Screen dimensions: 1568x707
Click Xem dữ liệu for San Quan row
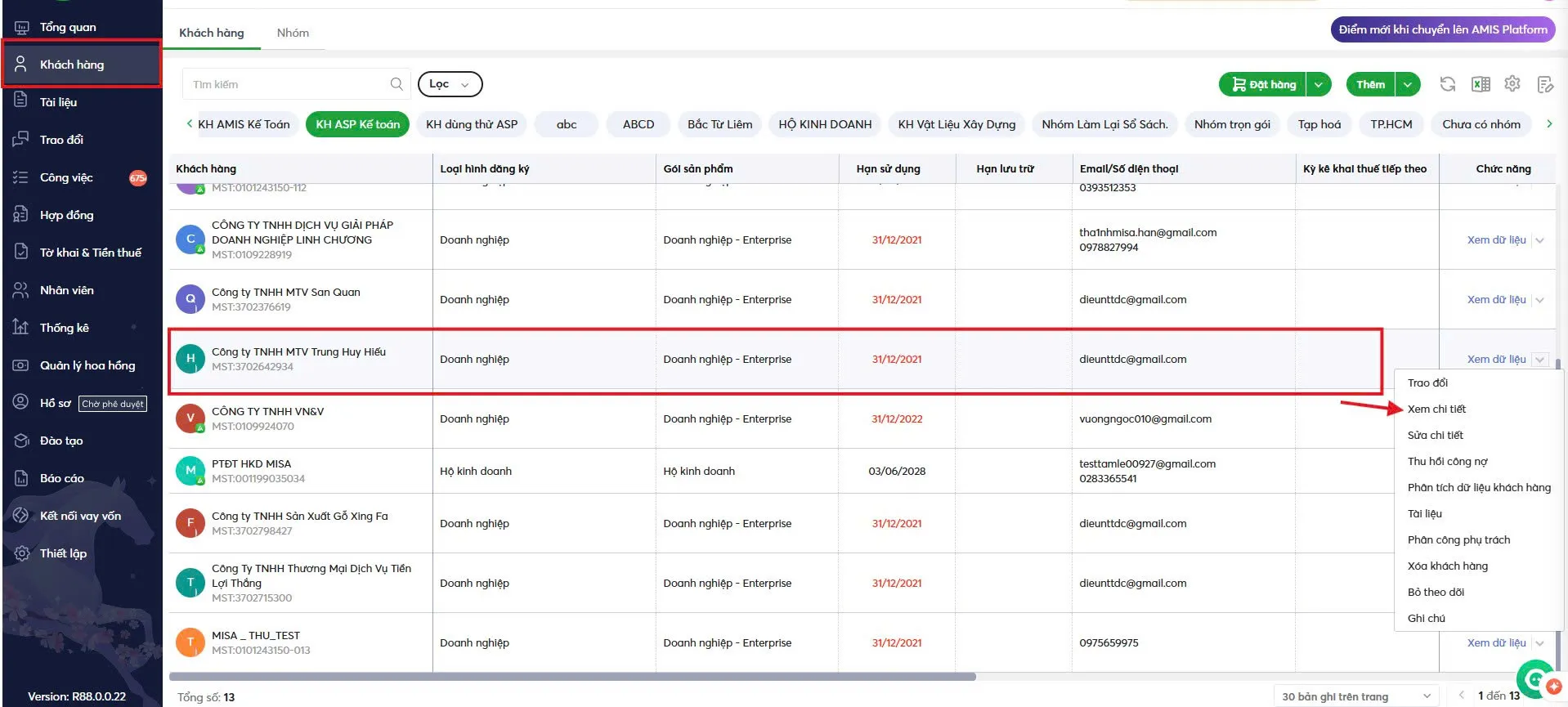pos(1496,300)
